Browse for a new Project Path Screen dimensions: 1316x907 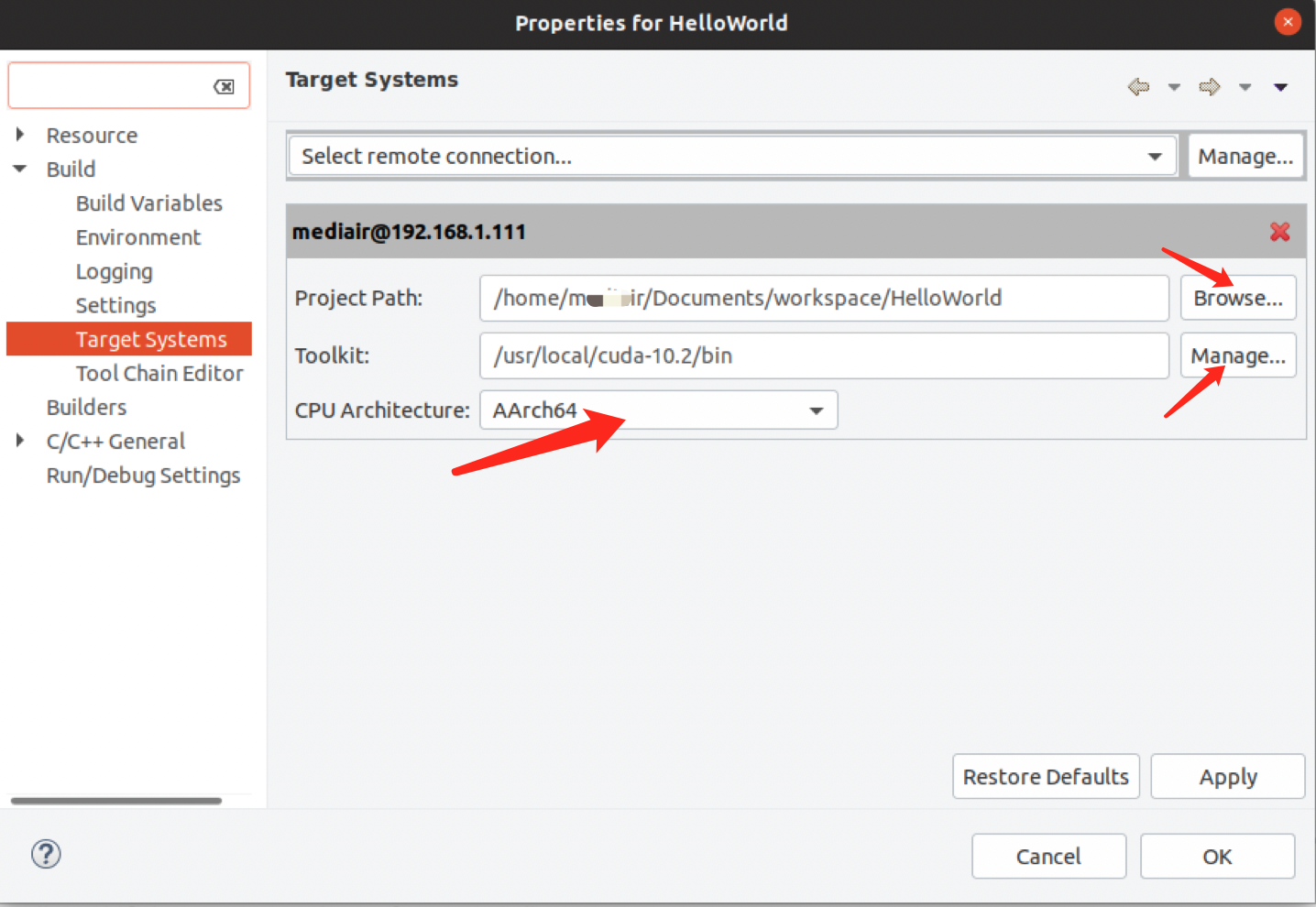coord(1238,297)
